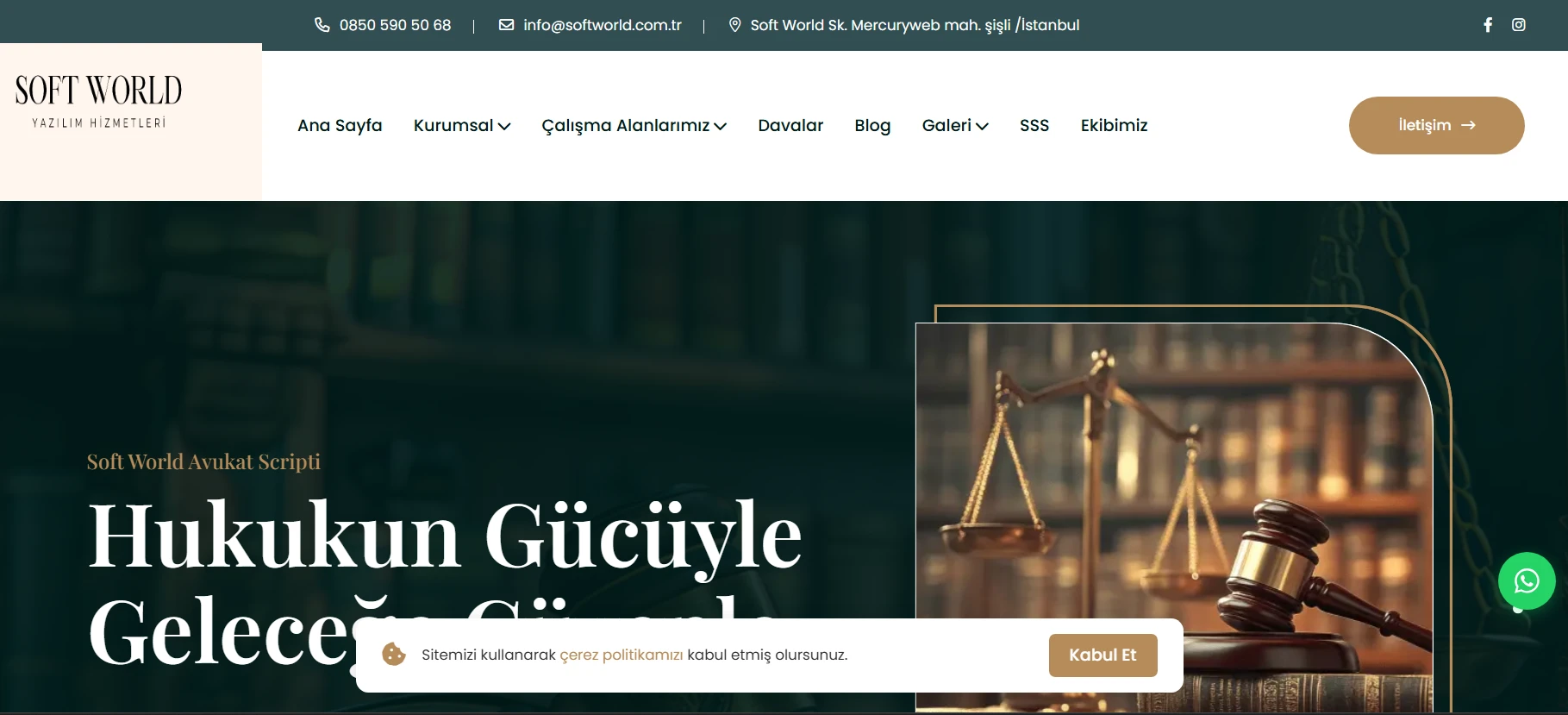Click the floating WhatsApp chat icon
1568x715 pixels.
click(x=1526, y=580)
